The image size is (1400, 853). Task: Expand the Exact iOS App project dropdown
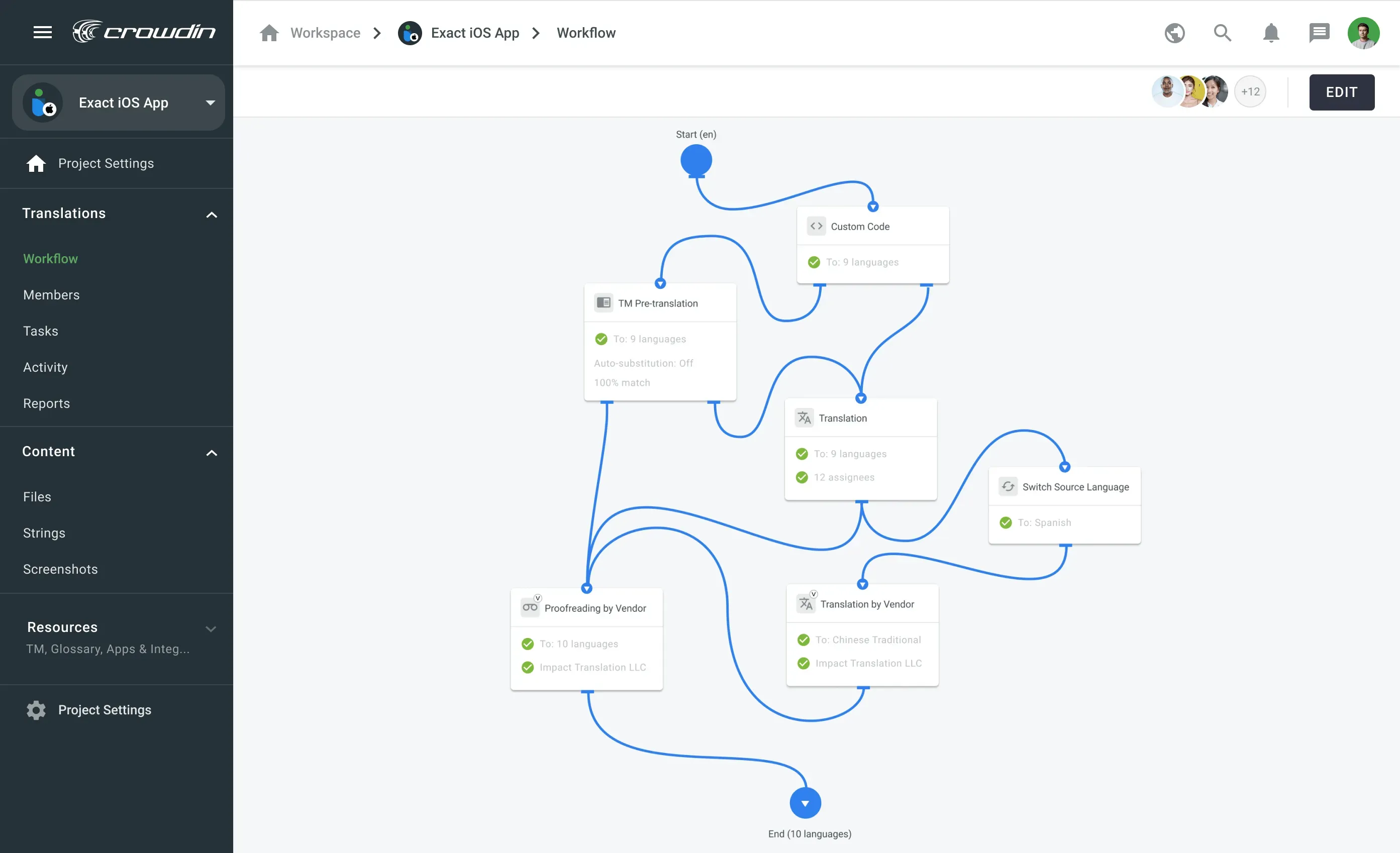pos(210,103)
